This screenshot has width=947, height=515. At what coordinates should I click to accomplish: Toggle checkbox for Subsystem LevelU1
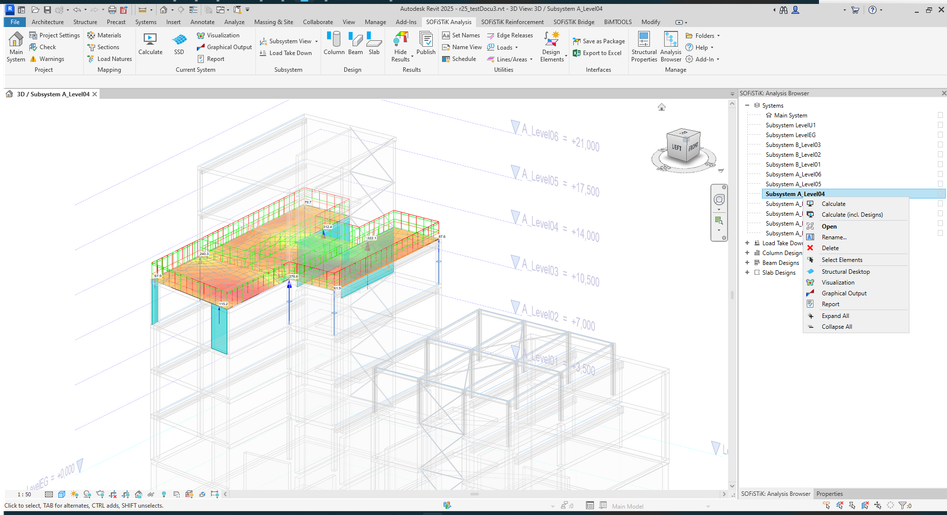[940, 125]
